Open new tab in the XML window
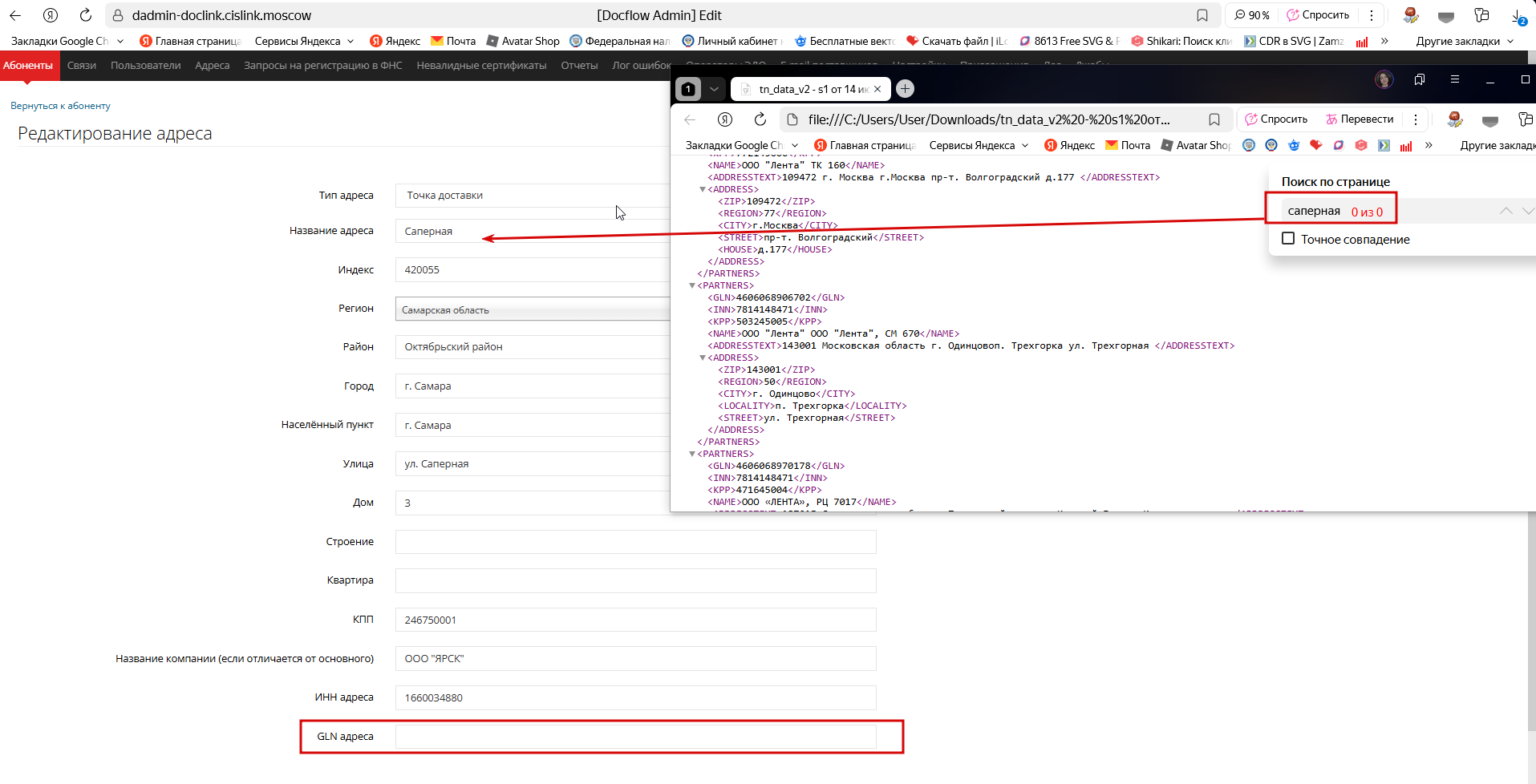The height and width of the screenshot is (784, 1536). click(x=905, y=89)
